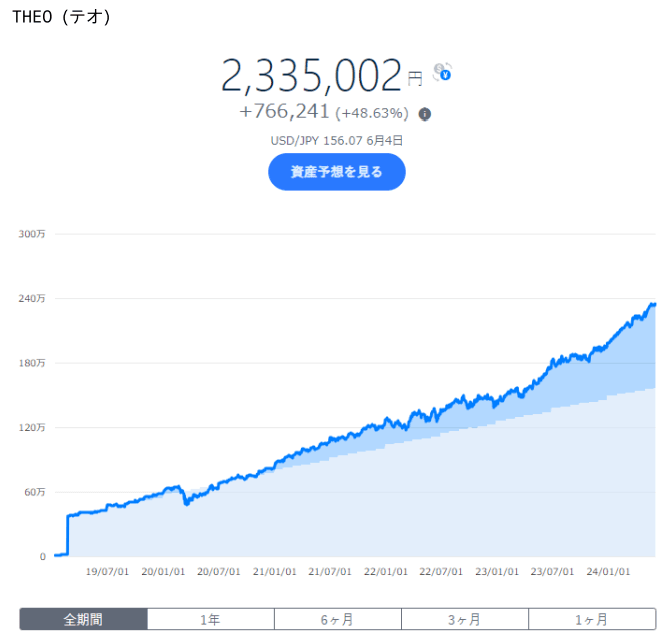Click the 22/01/01 date label on the chart axis

click(x=385, y=573)
